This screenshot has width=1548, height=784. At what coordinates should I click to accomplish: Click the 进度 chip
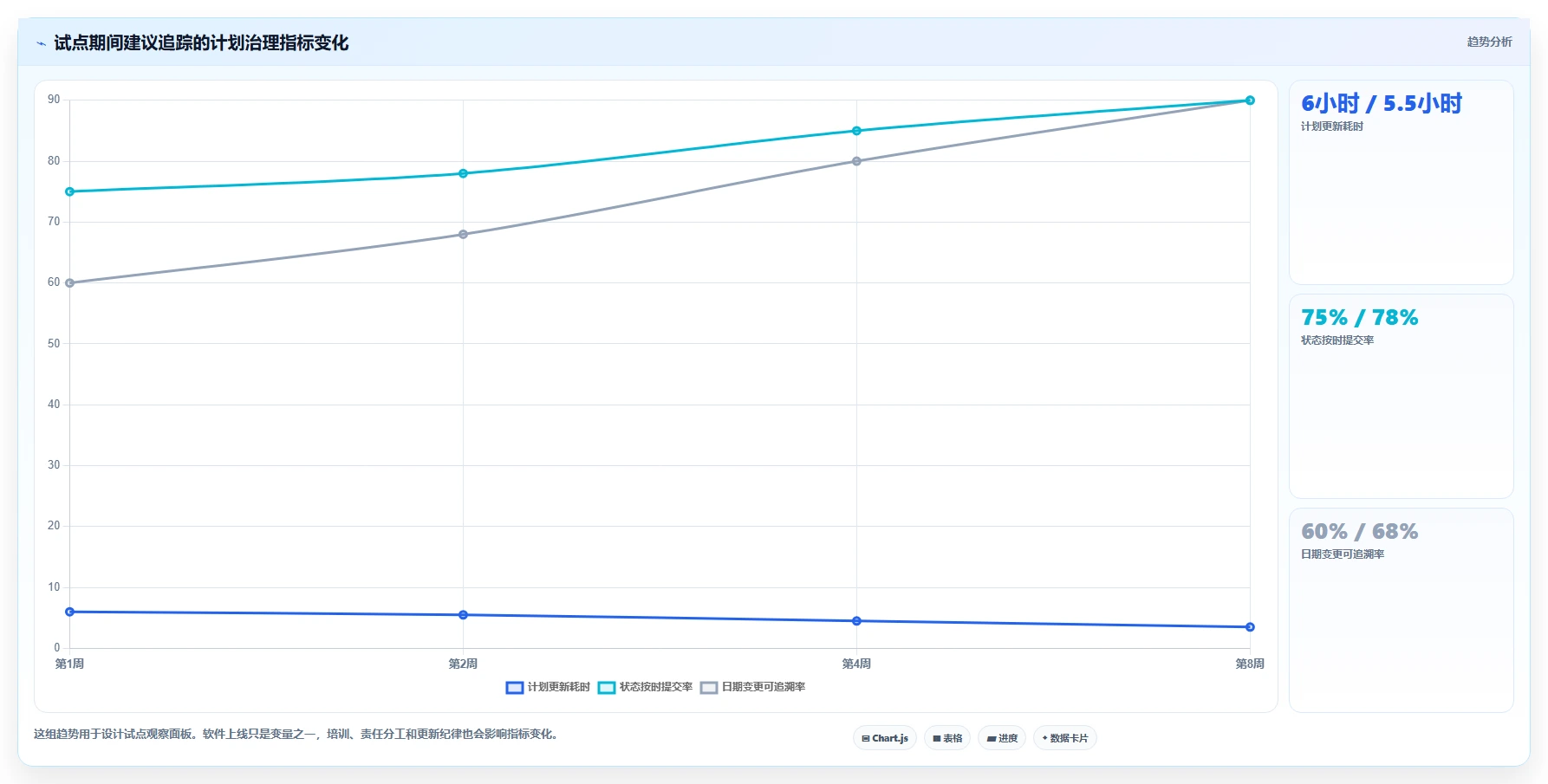point(1002,738)
